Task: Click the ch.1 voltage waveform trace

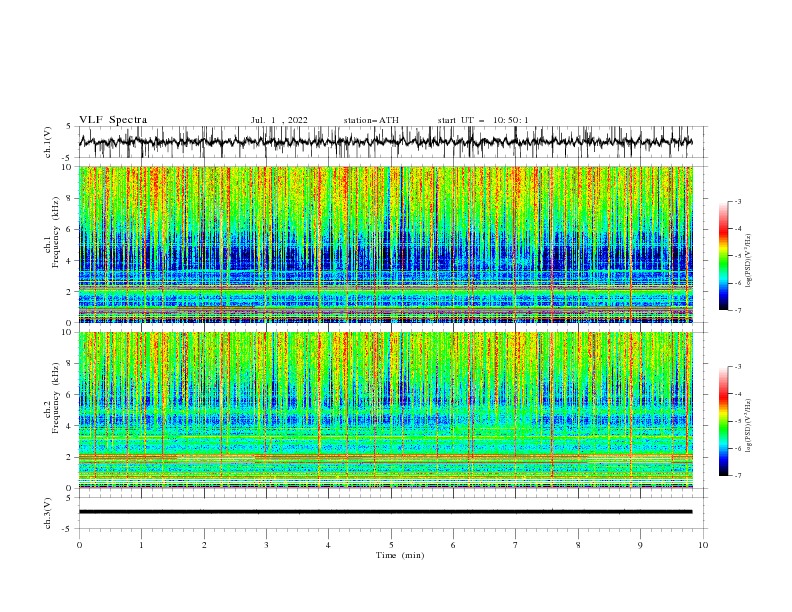Action: [385, 141]
